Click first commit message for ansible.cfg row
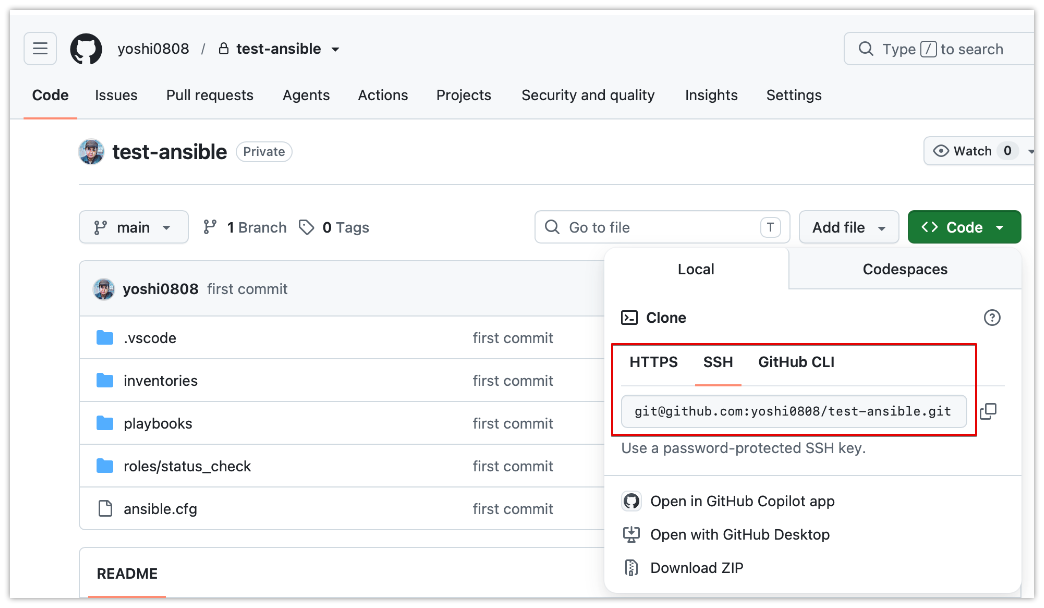The image size is (1044, 608). 513,509
